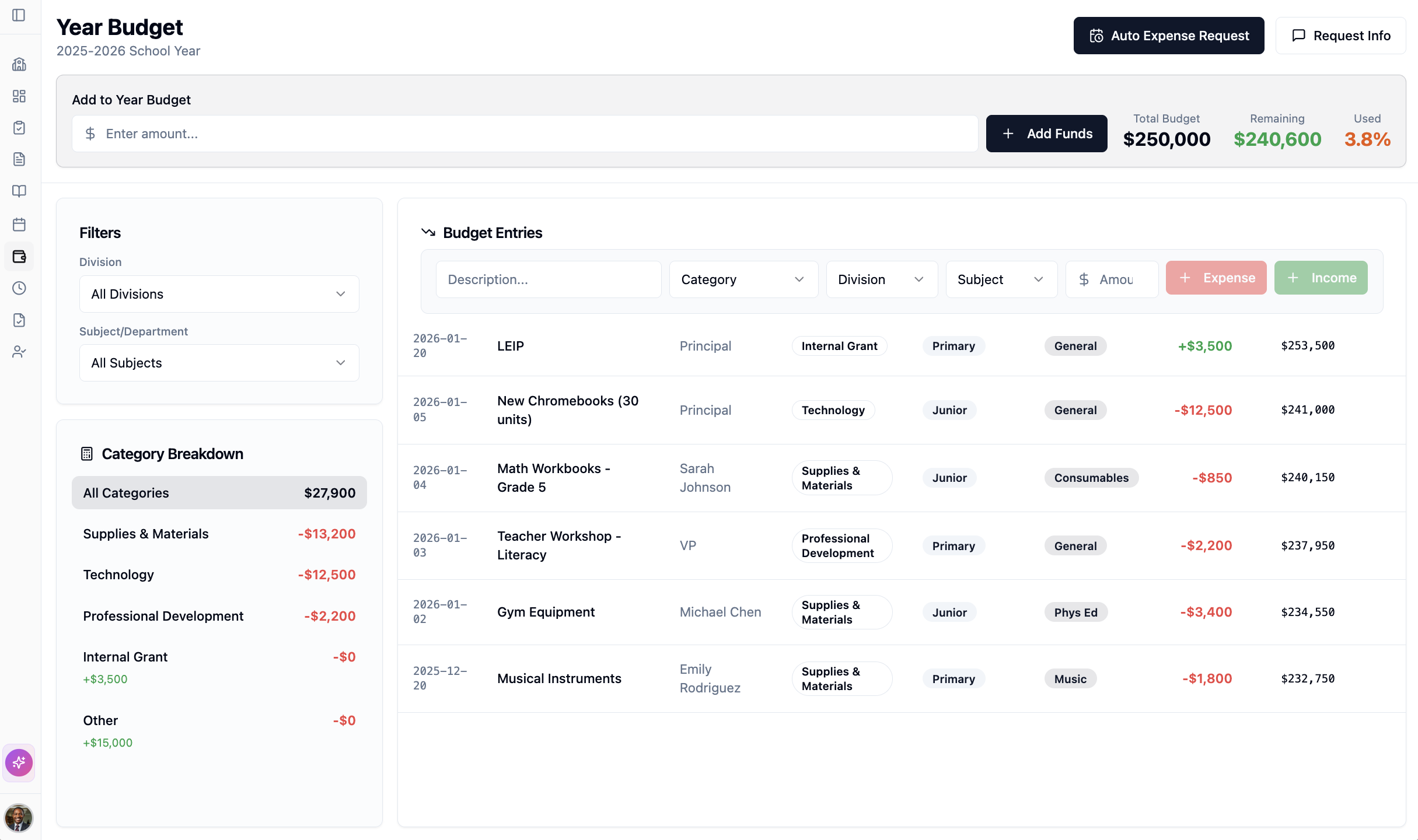The image size is (1418, 840).
Task: Select the dashboard grid icon
Action: point(19,96)
